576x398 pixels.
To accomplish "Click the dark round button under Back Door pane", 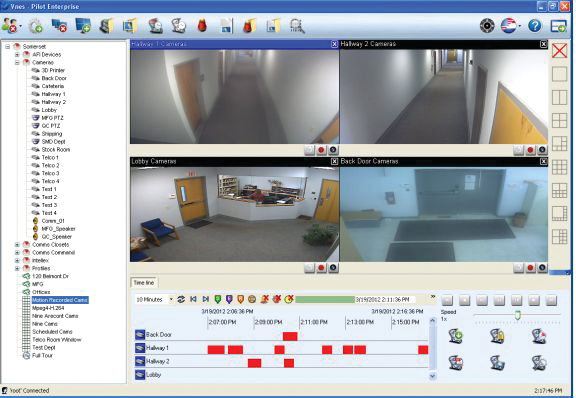I will tap(542, 268).
